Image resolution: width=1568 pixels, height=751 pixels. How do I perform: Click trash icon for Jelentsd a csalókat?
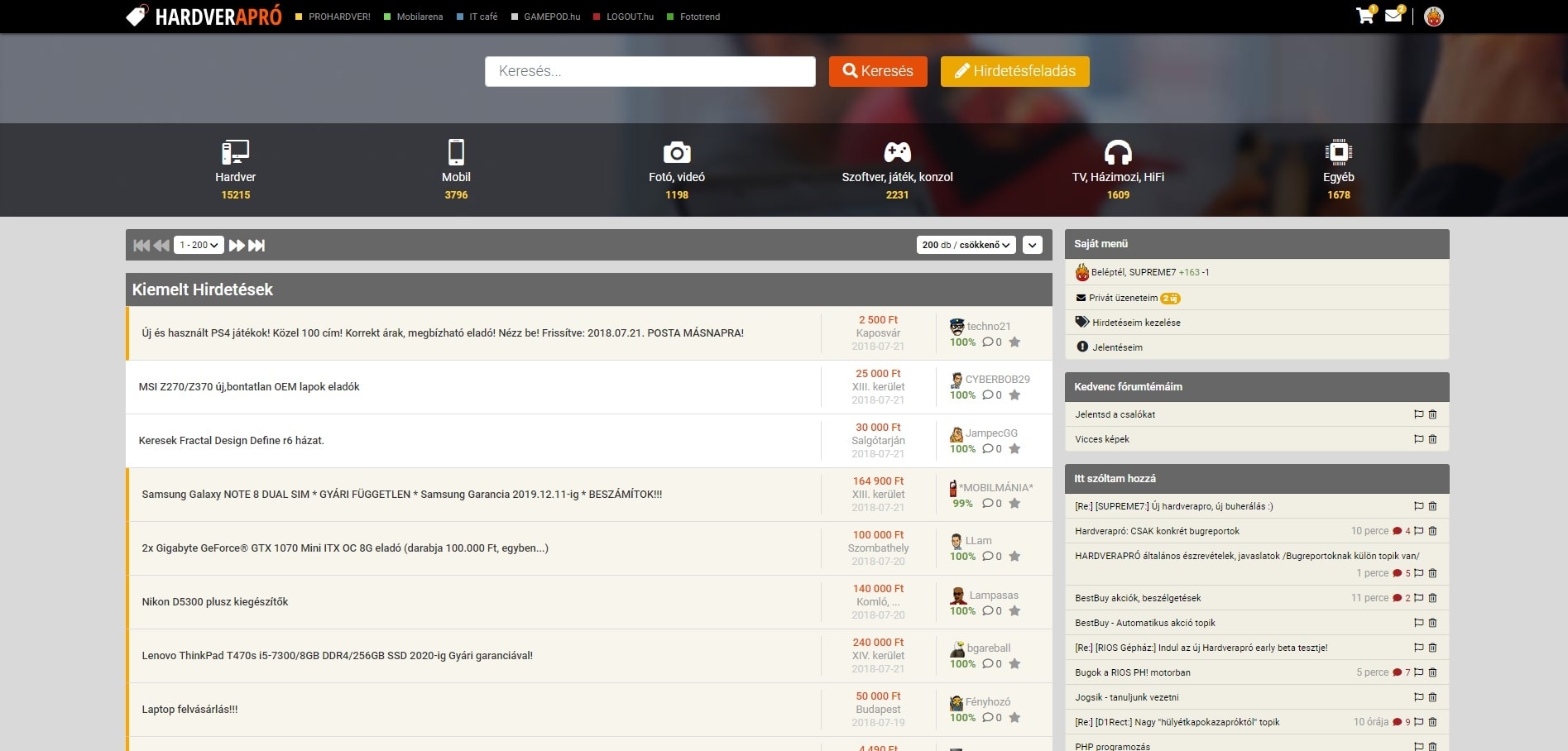tap(1432, 414)
